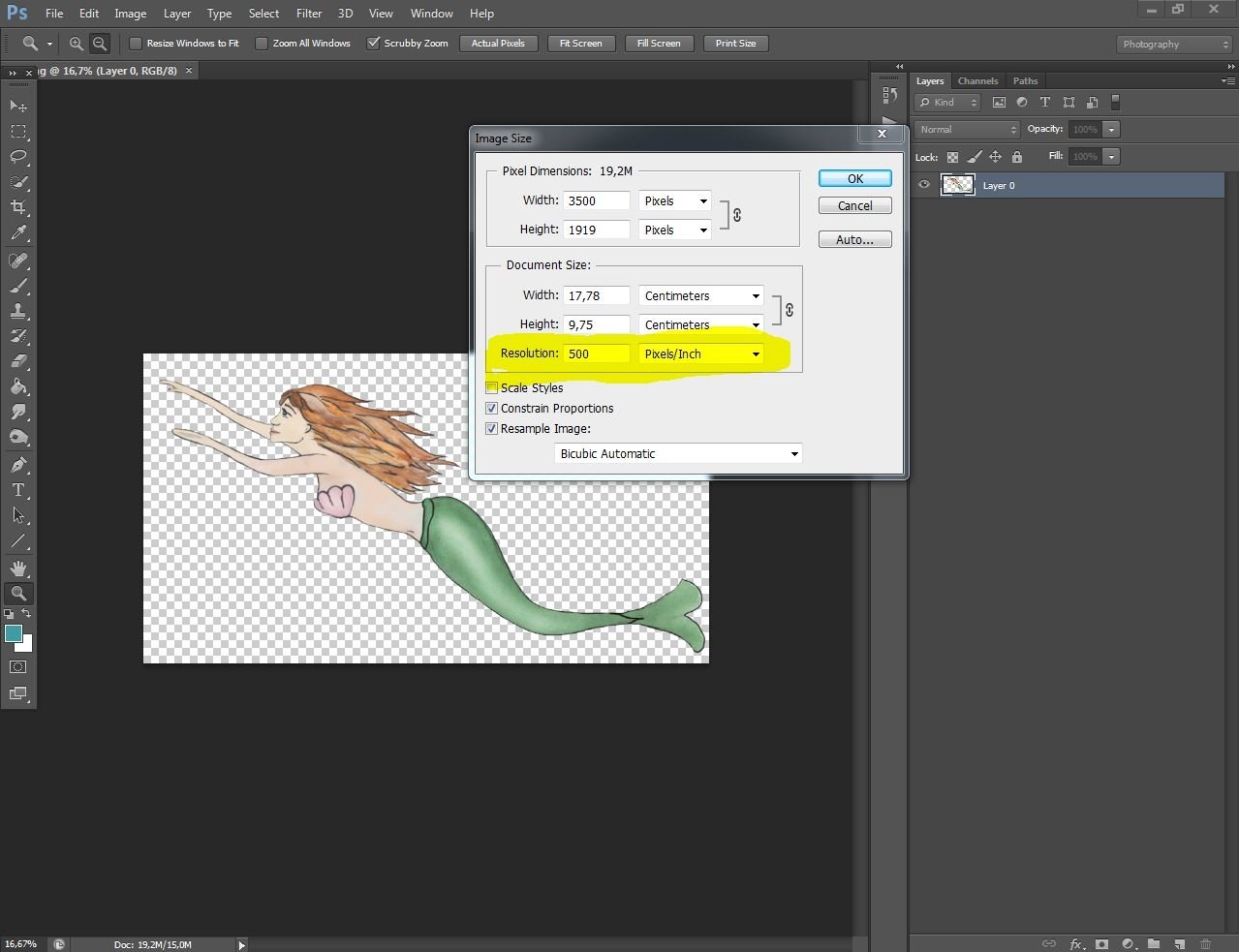The width and height of the screenshot is (1239, 952).
Task: Open the Bicubic Automatic interpolation dropdown
Action: point(677,453)
